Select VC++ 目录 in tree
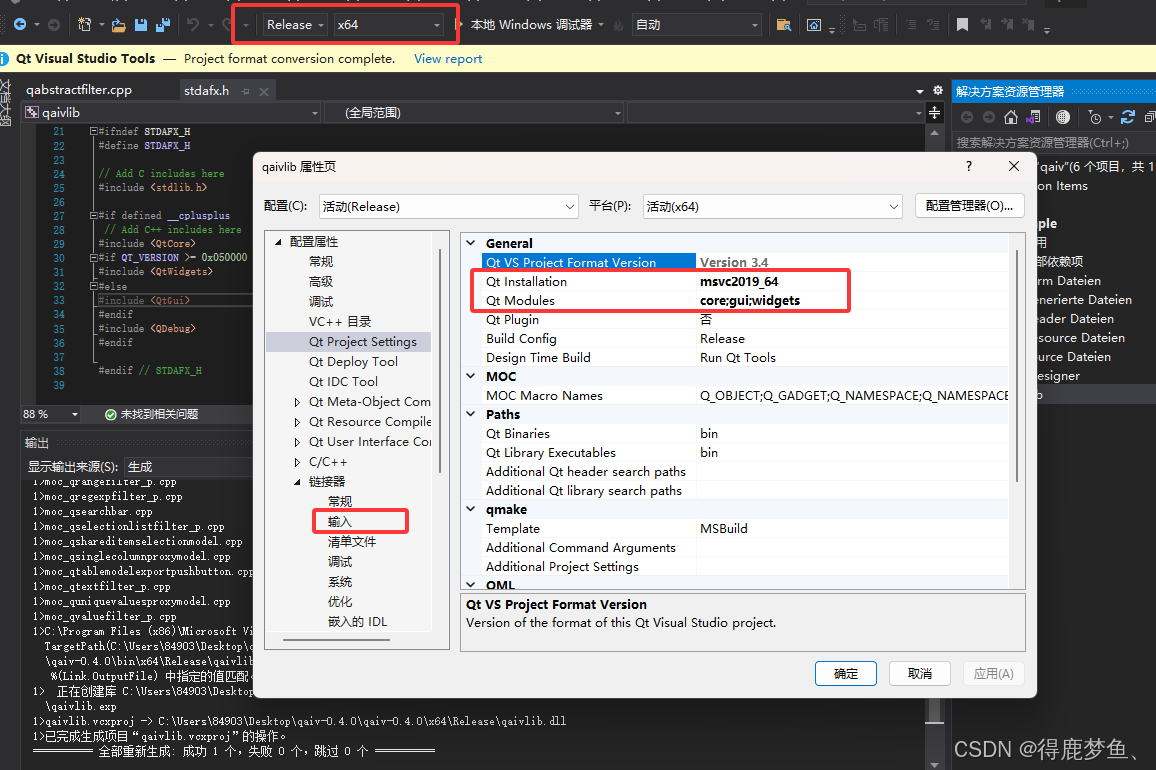 coord(340,322)
